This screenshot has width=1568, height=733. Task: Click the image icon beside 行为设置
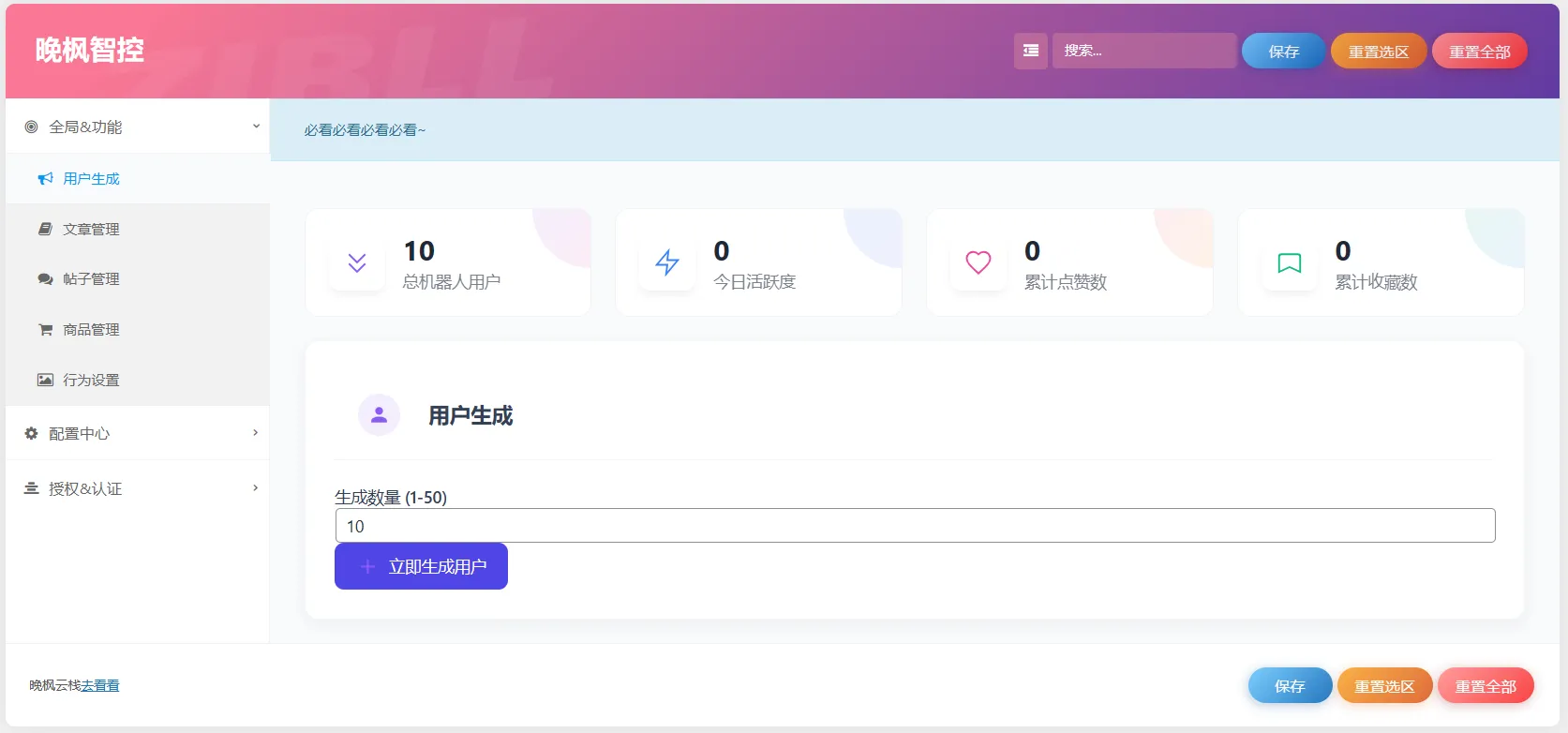click(45, 380)
